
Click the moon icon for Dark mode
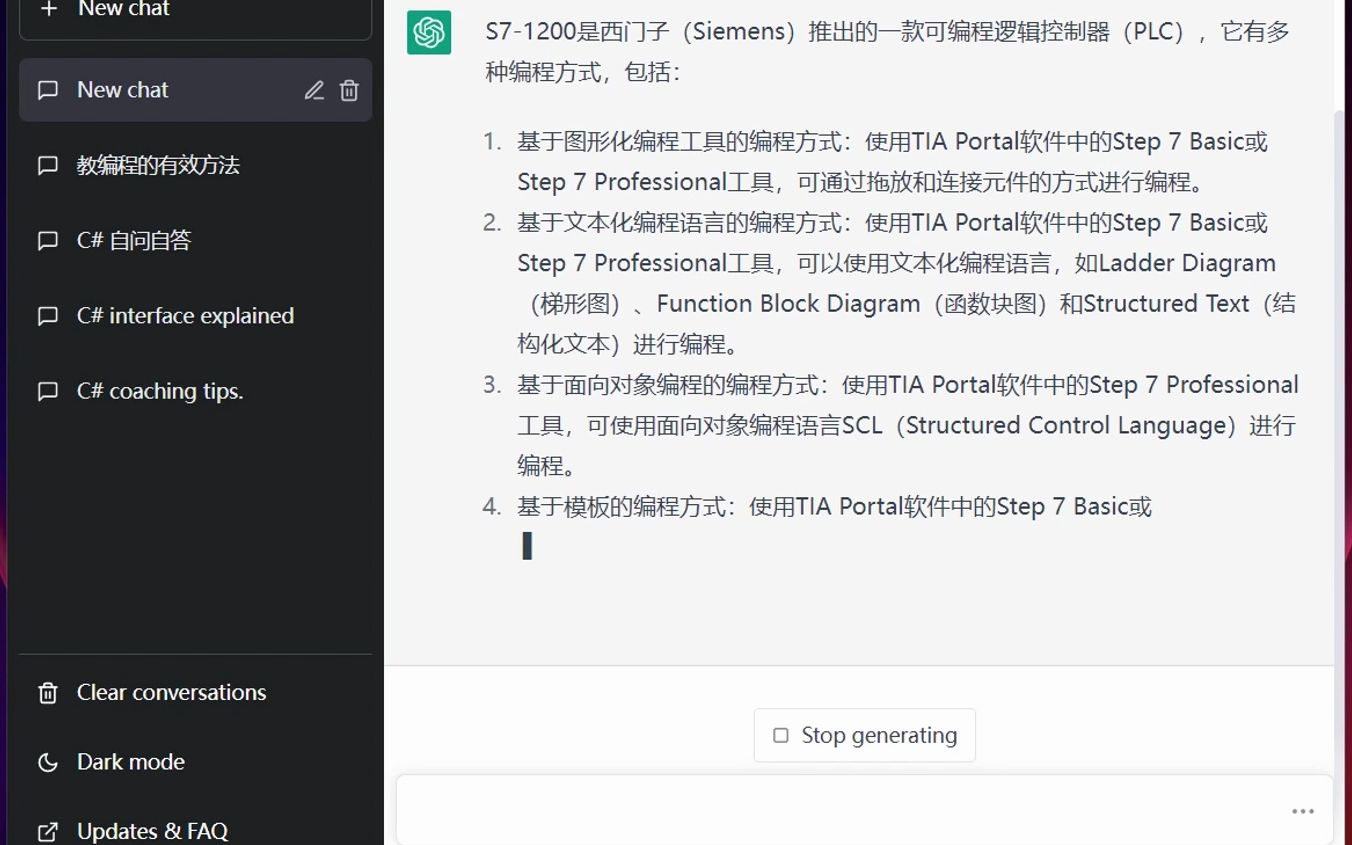tap(47, 763)
